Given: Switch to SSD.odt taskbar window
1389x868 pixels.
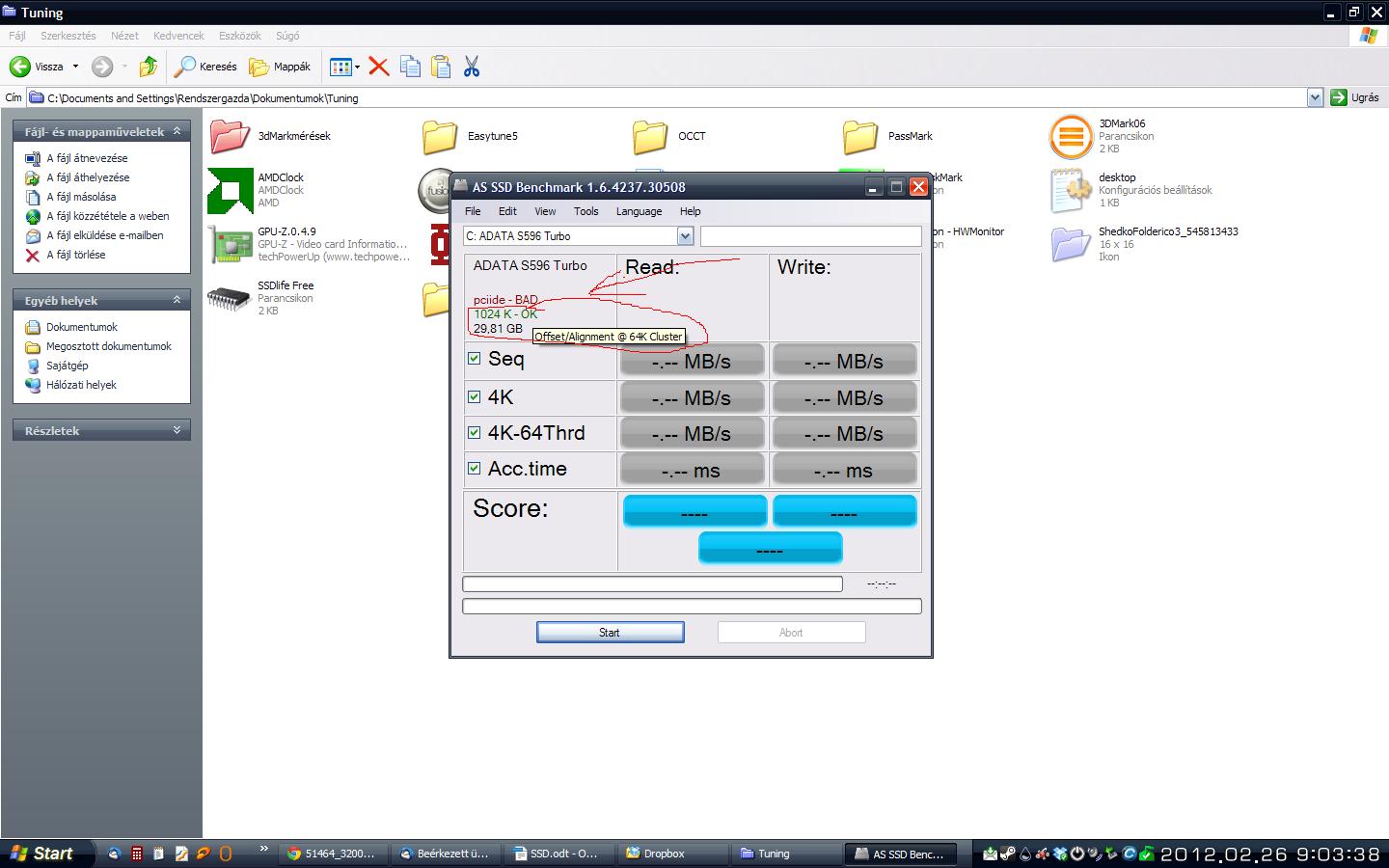Looking at the screenshot, I should [x=559, y=854].
